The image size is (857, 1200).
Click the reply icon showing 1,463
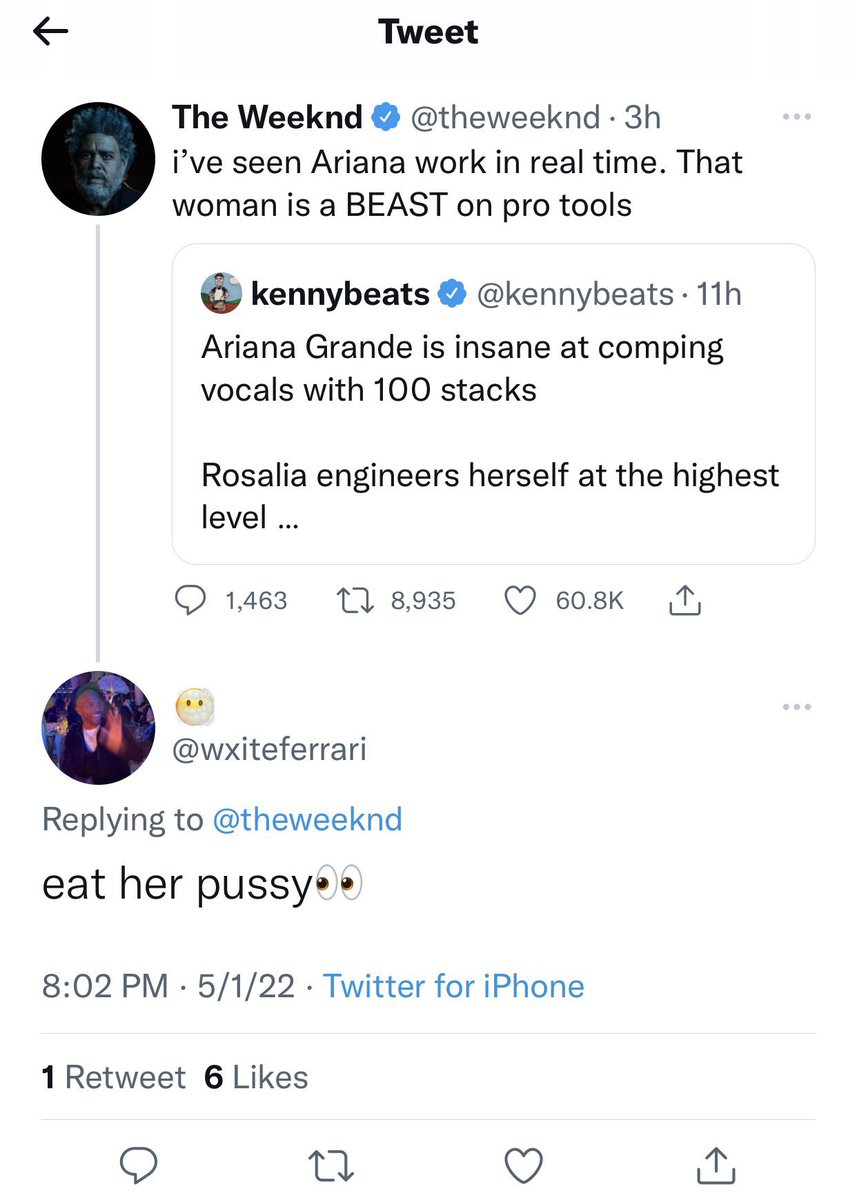tap(190, 600)
